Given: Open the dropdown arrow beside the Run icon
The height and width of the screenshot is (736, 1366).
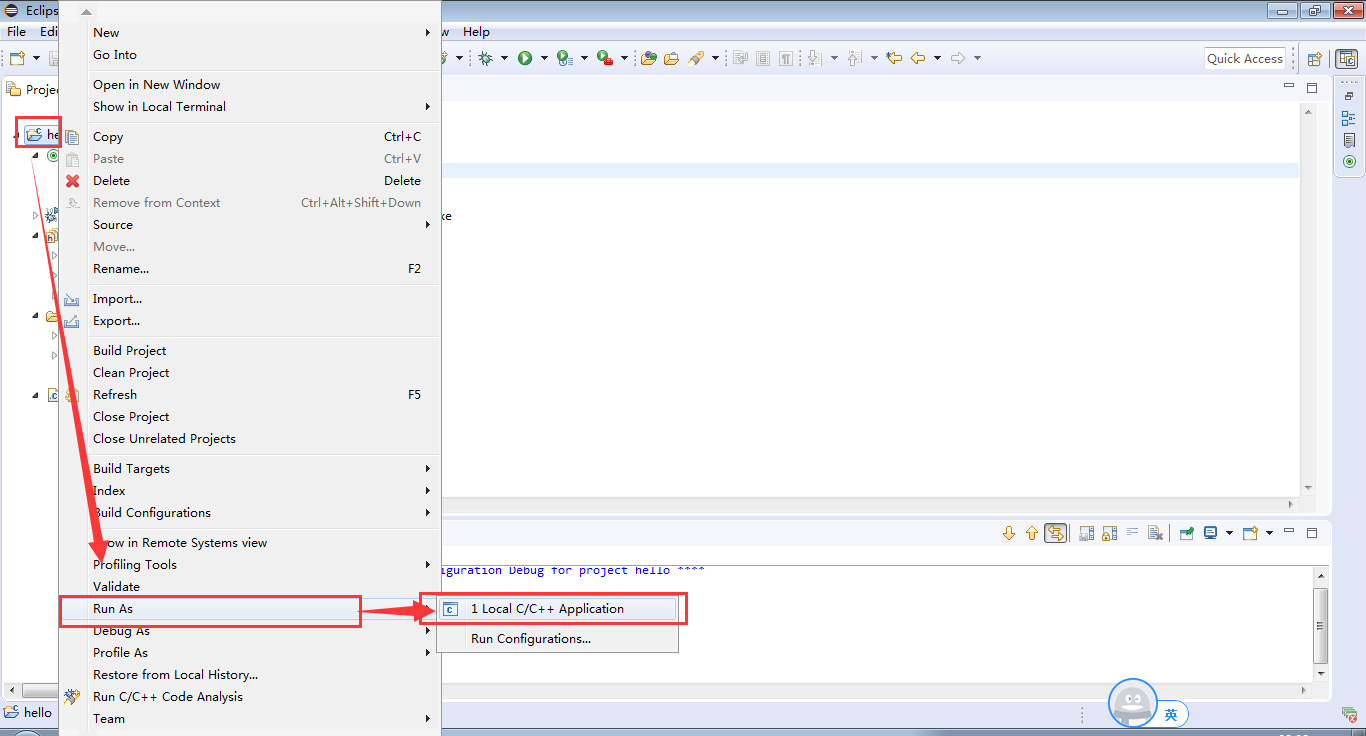Looking at the screenshot, I should (543, 57).
